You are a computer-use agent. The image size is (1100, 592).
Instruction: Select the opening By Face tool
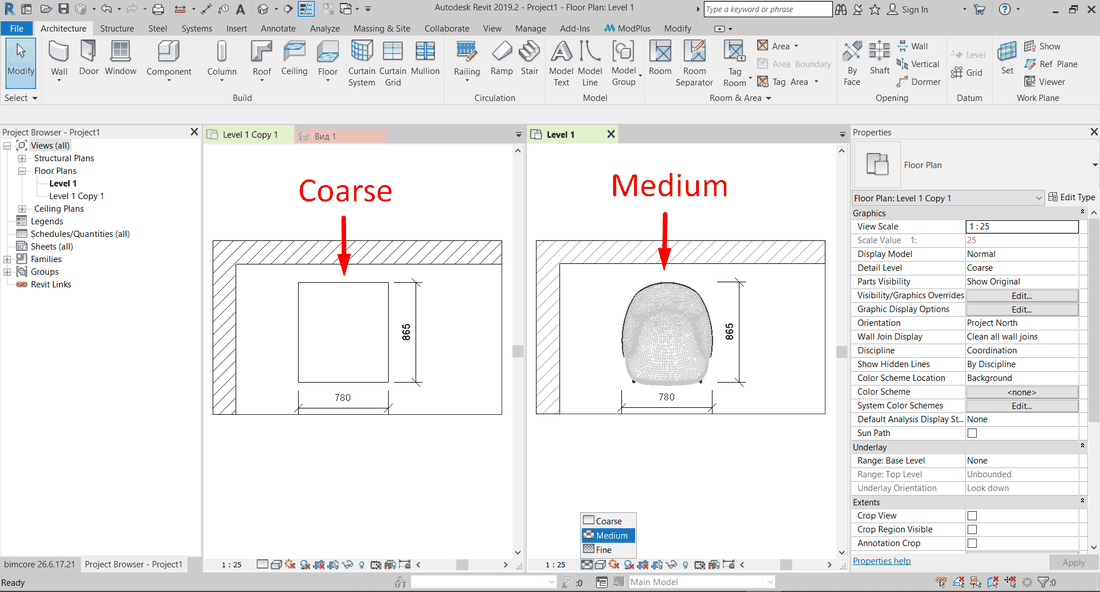tap(852, 63)
